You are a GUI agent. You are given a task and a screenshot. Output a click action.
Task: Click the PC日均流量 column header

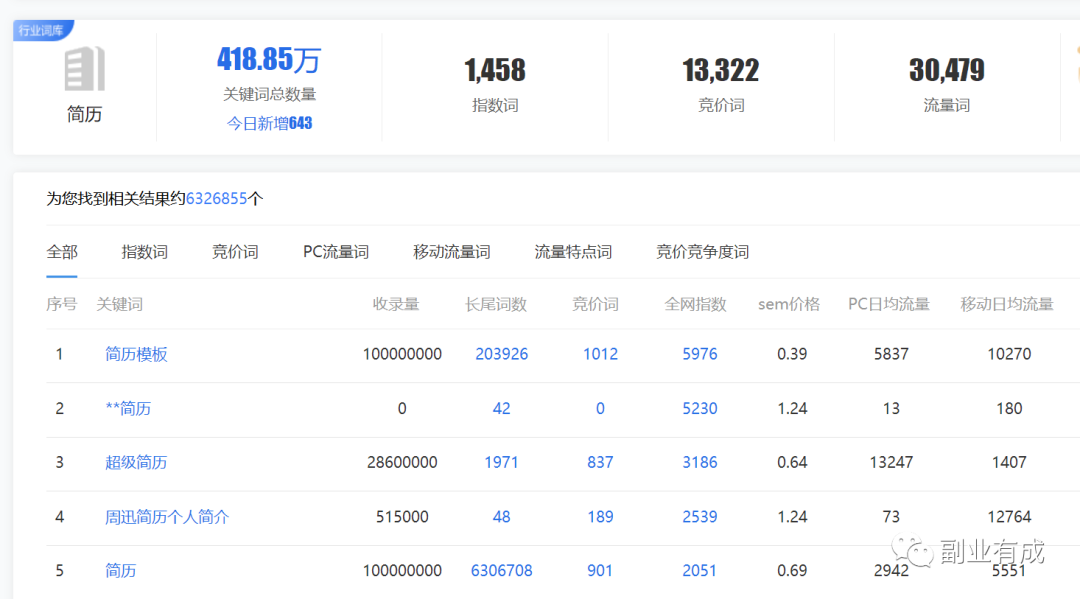click(889, 304)
